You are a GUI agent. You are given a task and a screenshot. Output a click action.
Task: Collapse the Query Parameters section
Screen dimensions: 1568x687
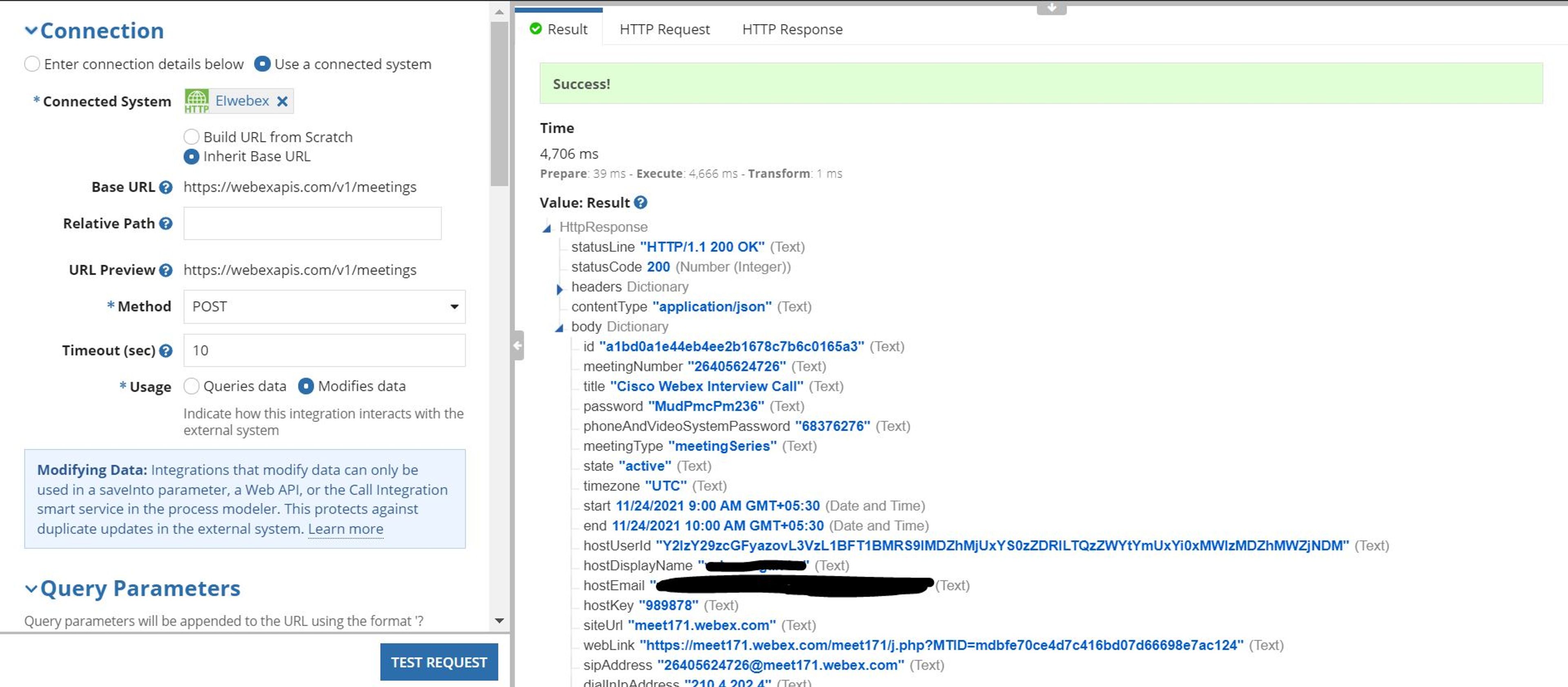[31, 589]
